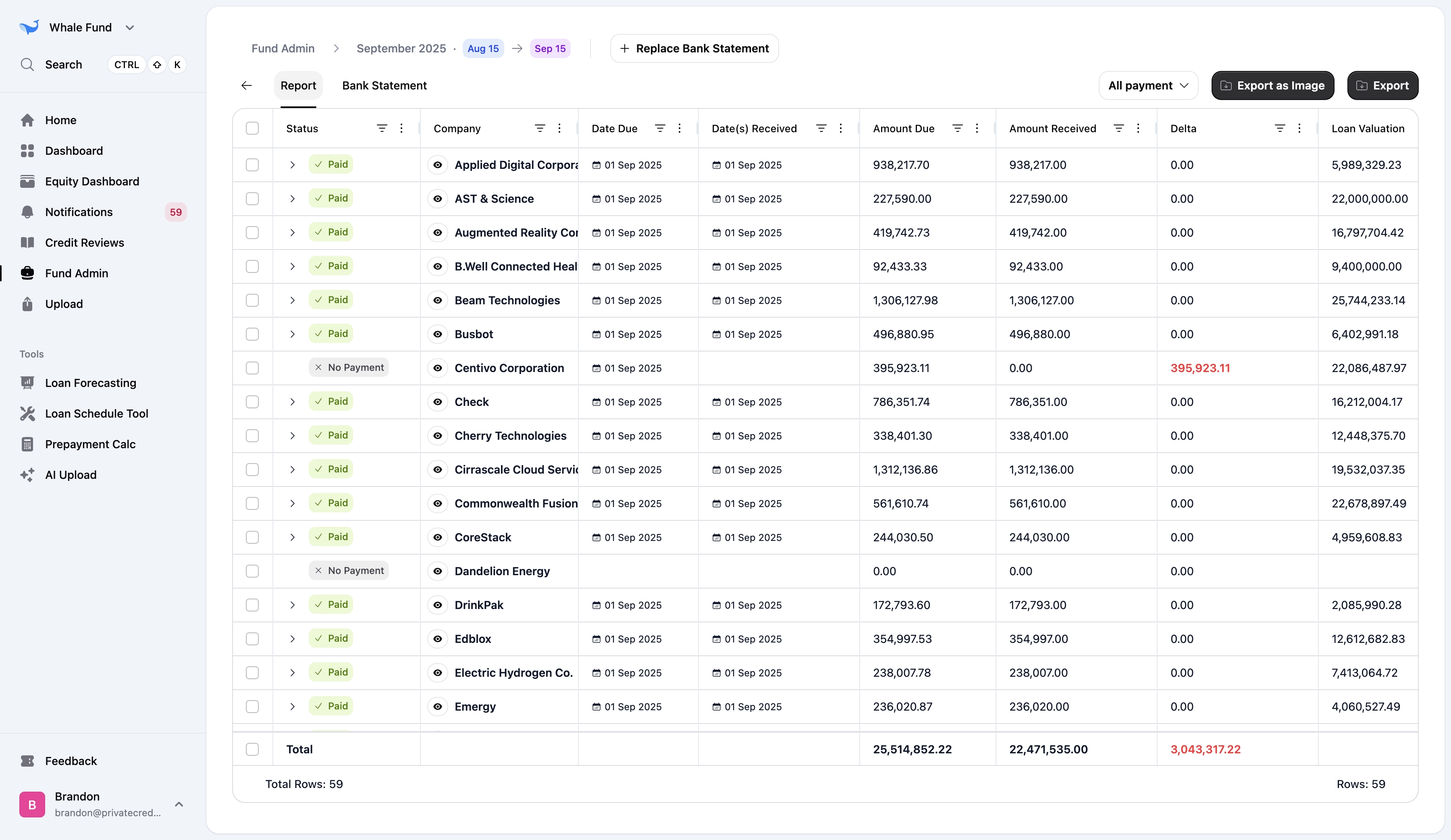Screen dimensions: 1451x840
Task: Open Company column three-dot menu
Action: pyautogui.click(x=559, y=128)
